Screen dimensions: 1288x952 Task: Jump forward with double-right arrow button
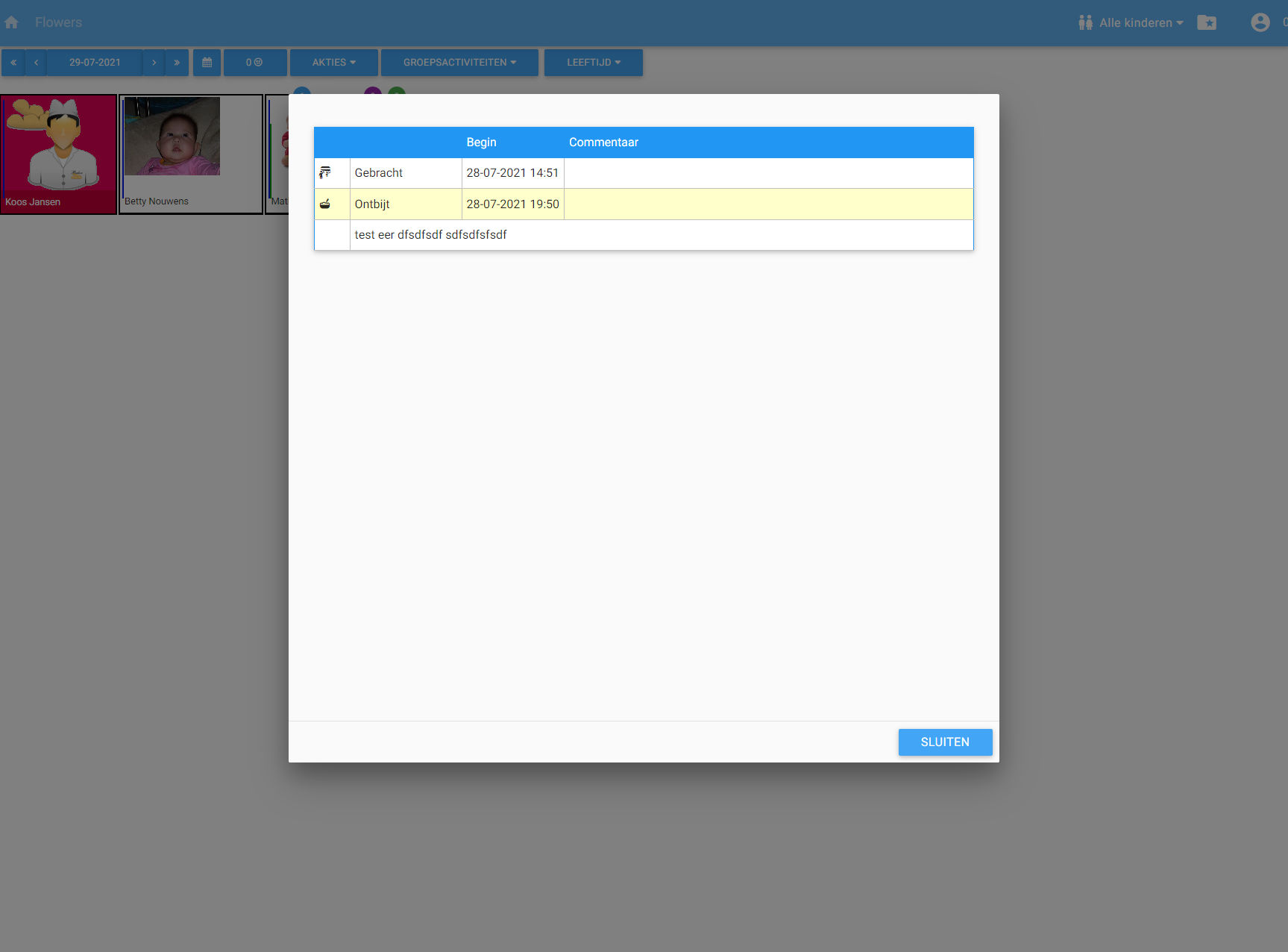tap(177, 63)
